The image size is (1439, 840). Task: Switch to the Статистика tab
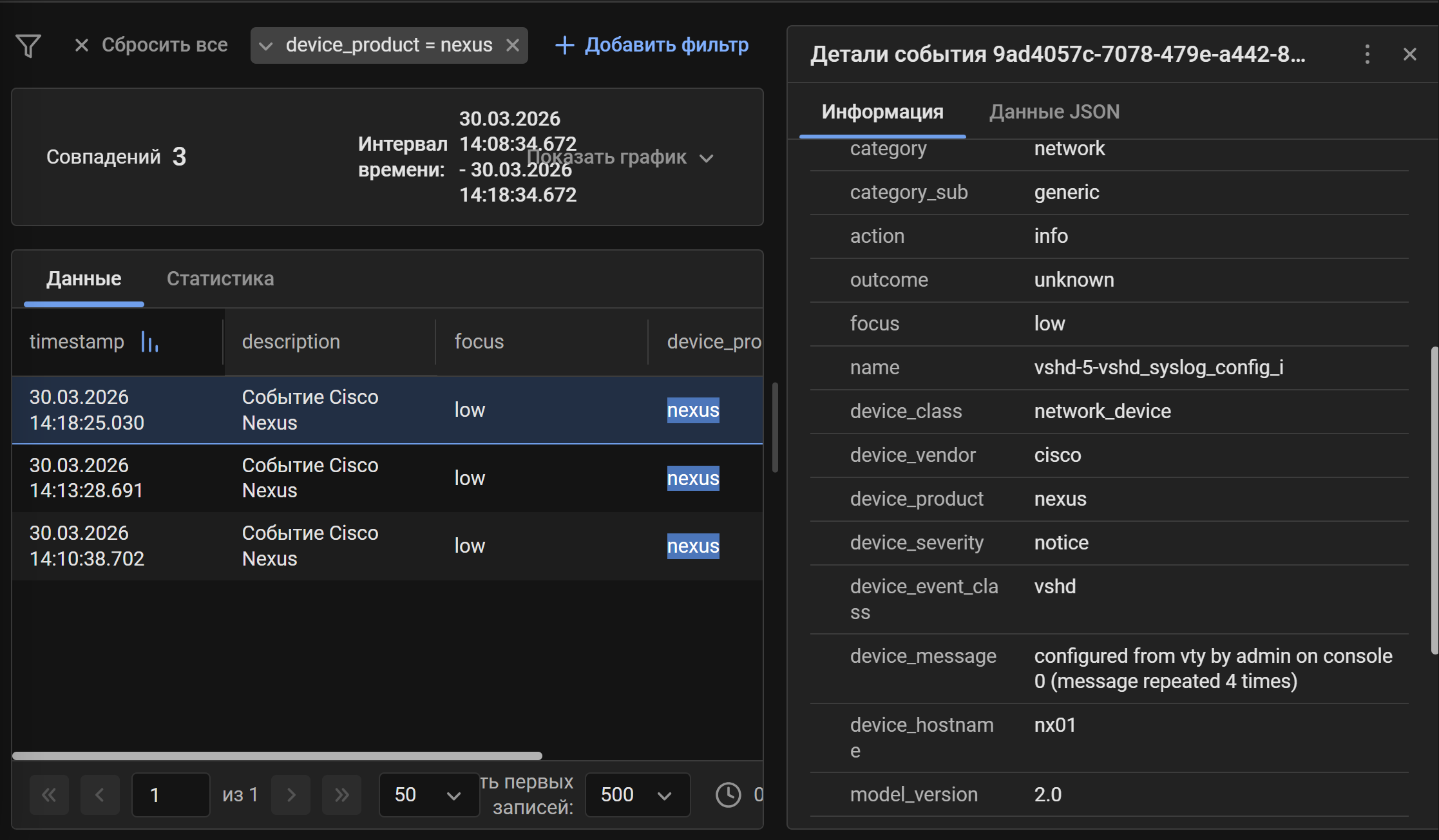click(220, 278)
